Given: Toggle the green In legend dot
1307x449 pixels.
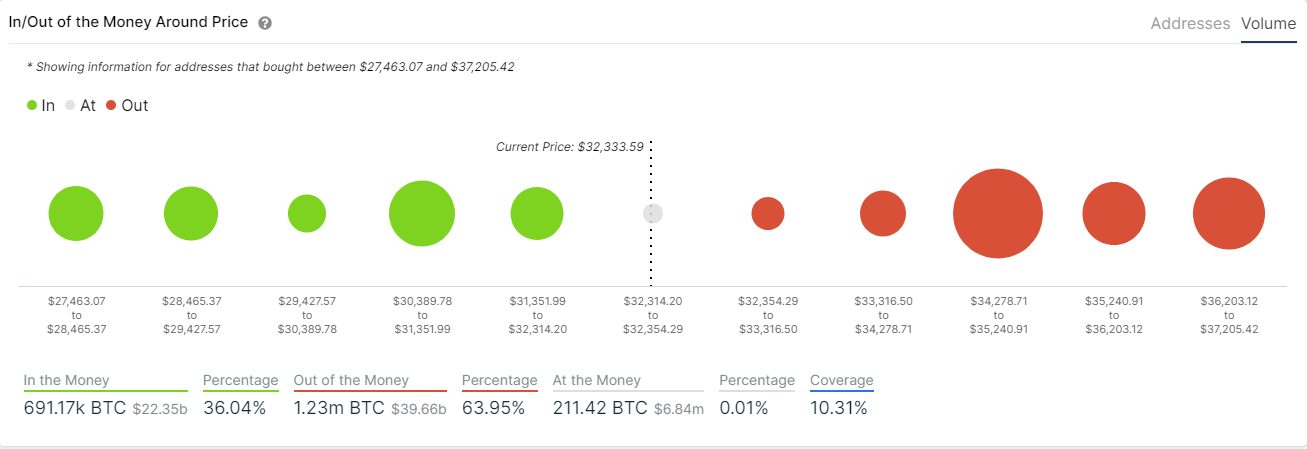Looking at the screenshot, I should coord(33,105).
